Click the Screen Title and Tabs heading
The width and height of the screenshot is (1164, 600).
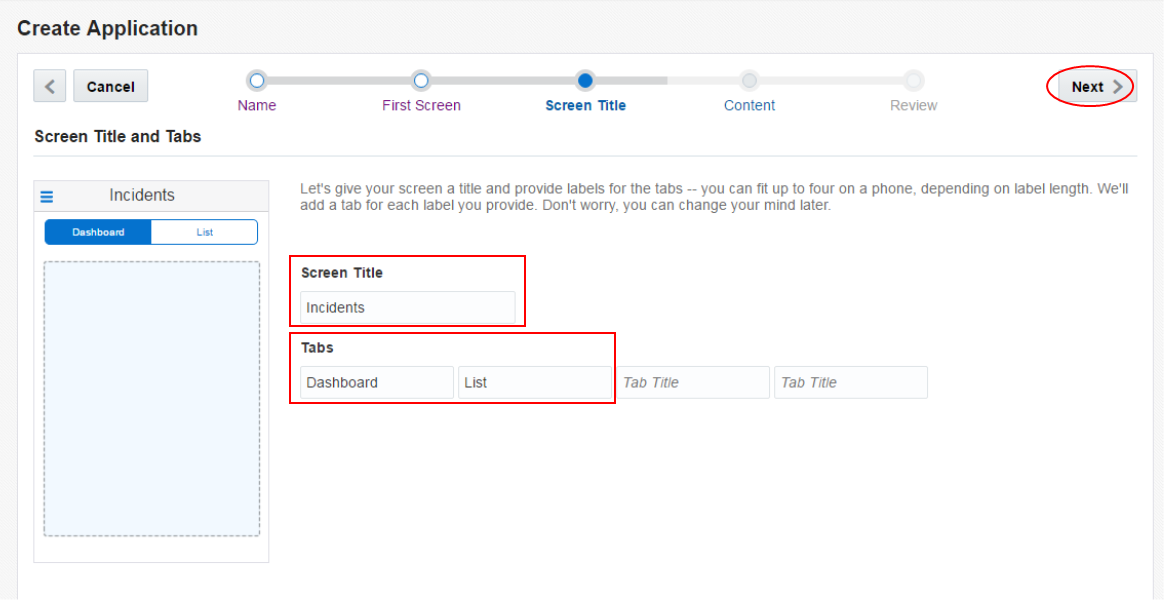(x=117, y=137)
